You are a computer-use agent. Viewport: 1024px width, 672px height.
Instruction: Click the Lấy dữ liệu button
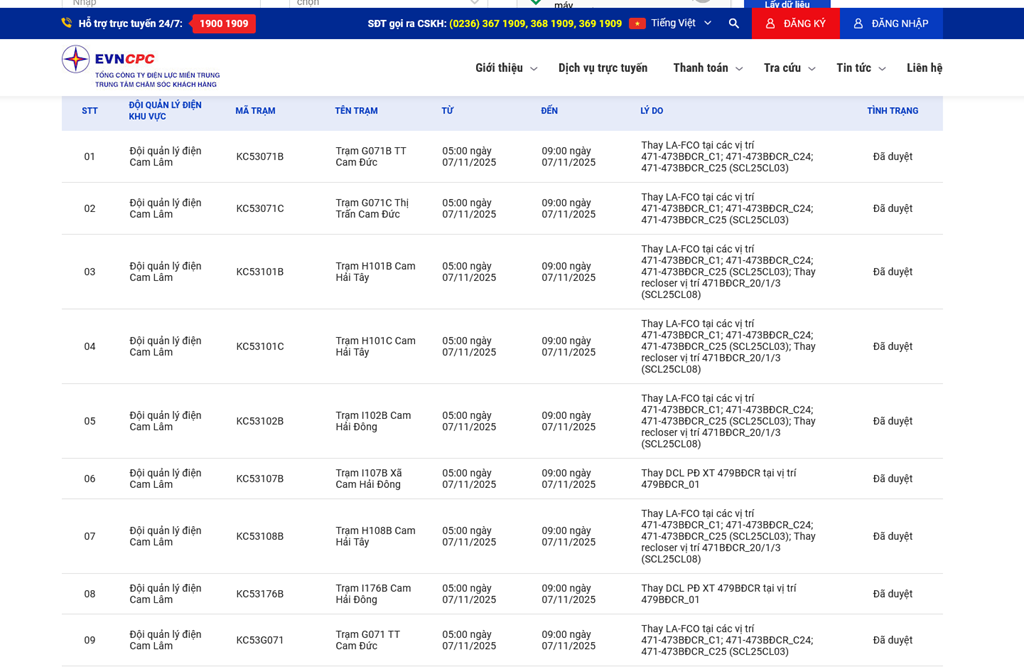tap(787, 5)
